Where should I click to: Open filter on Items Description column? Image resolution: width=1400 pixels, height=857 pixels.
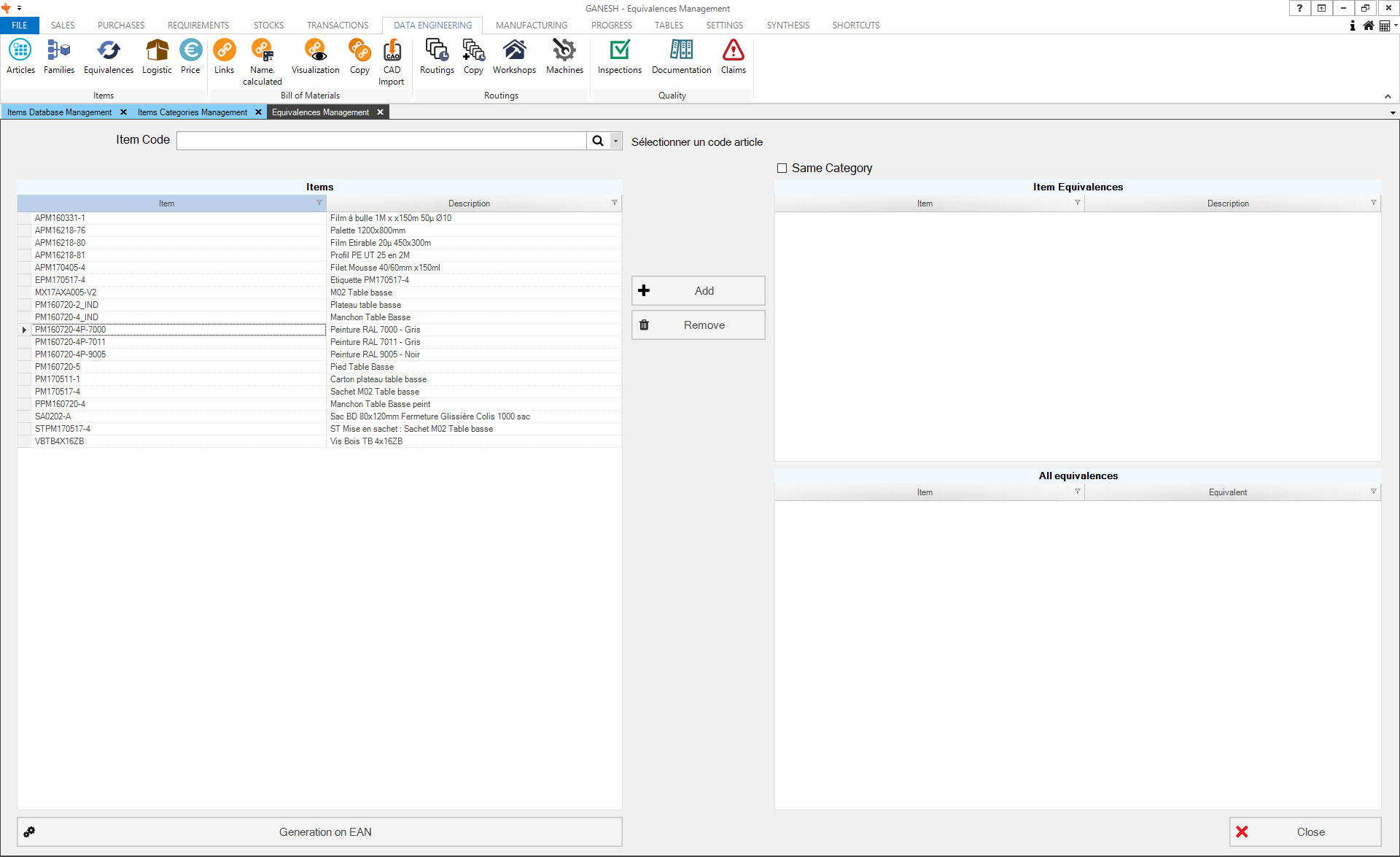pyautogui.click(x=614, y=203)
